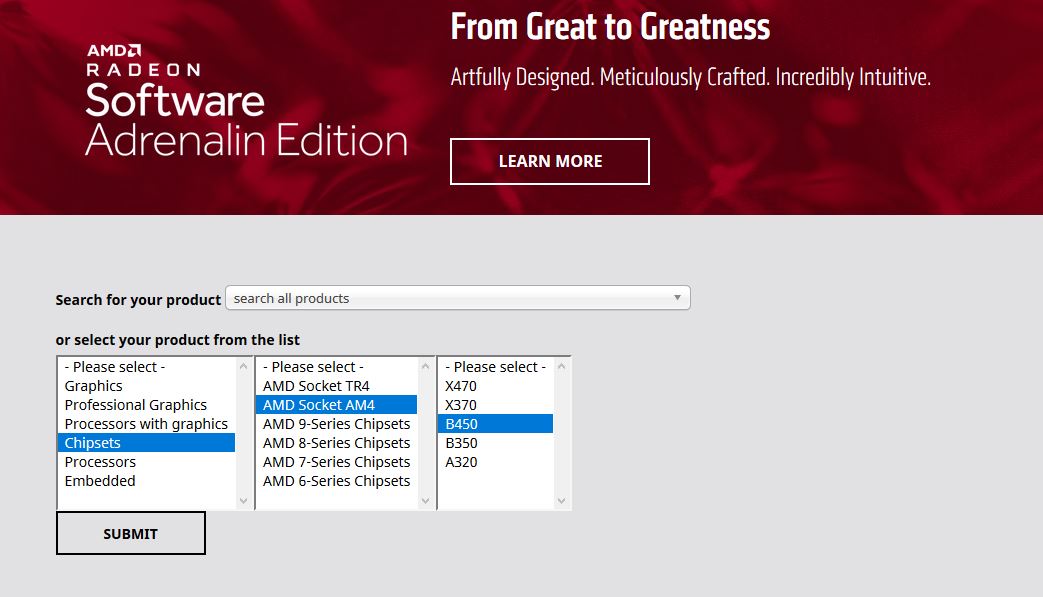This screenshot has height=597, width=1043.
Task: Select AMD Socket AM4 option
Action: coord(337,405)
